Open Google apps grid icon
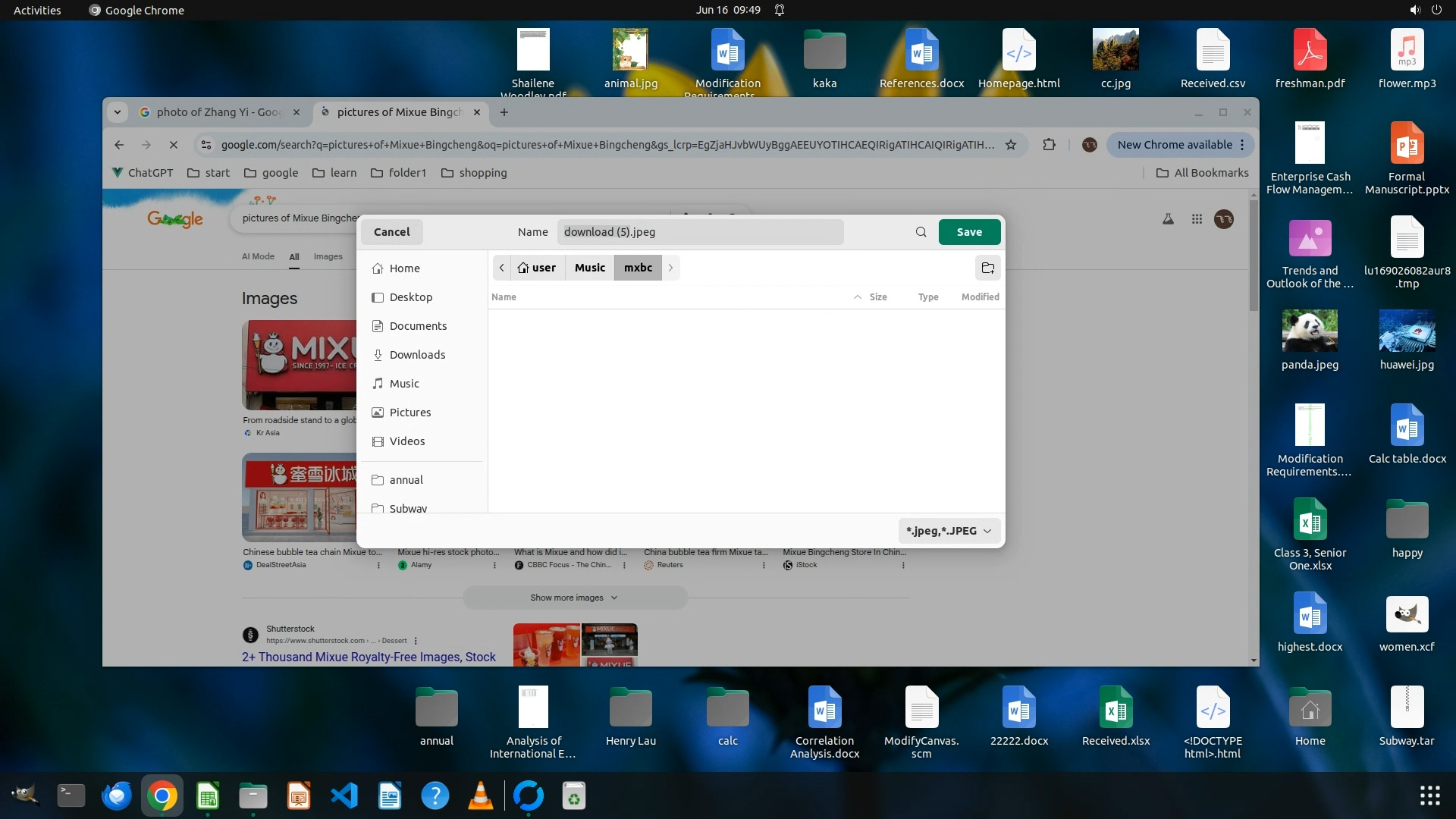Viewport: 1456px width, 819px height. pos(1197,219)
